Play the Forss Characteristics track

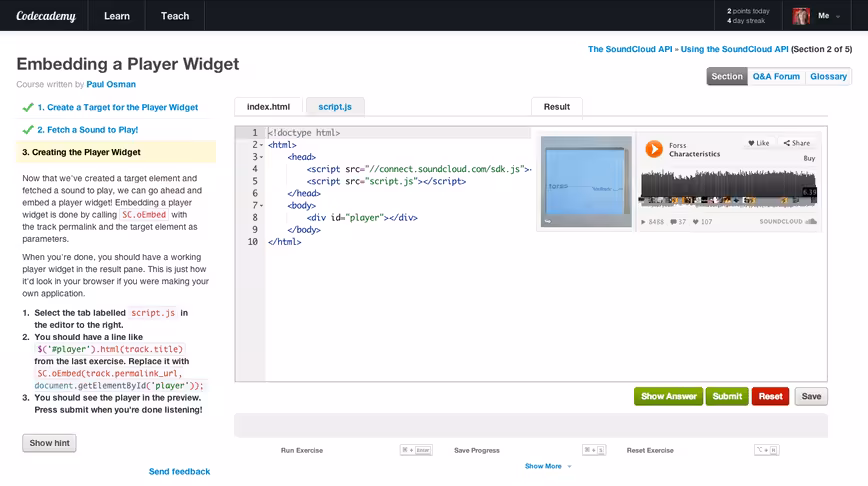[x=654, y=149]
